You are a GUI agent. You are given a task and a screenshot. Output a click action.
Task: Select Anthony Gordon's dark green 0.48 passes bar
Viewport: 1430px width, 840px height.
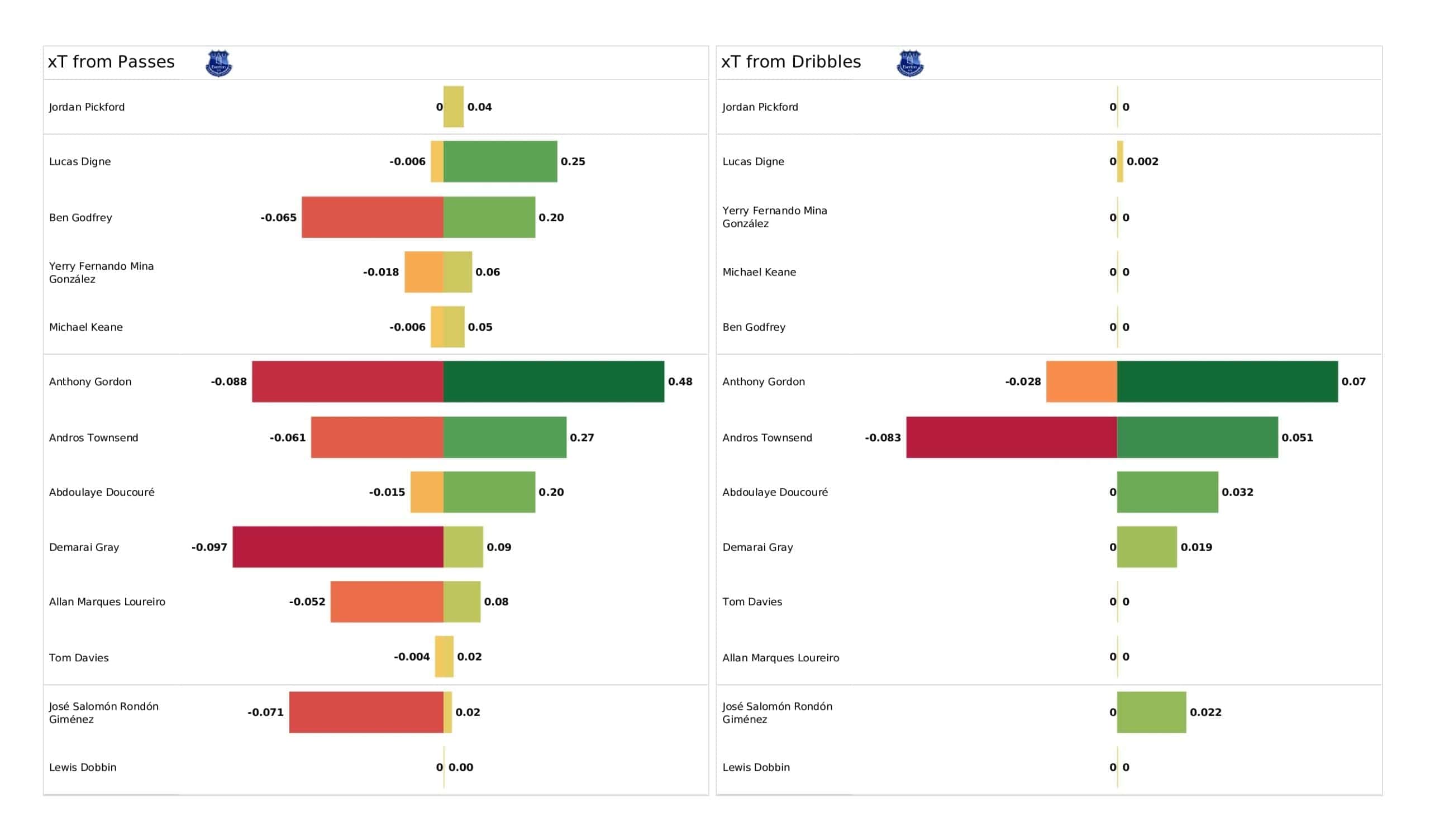point(553,381)
